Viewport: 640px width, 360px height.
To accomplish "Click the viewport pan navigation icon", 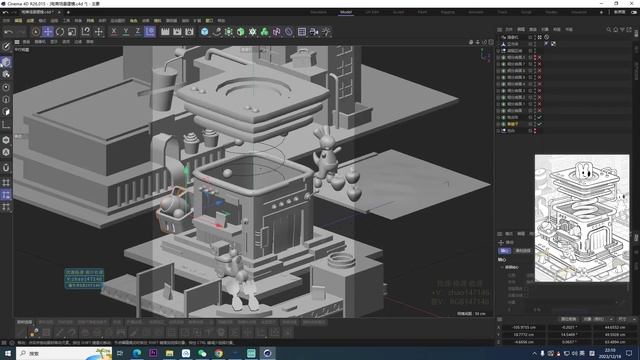I will click(x=471, y=42).
